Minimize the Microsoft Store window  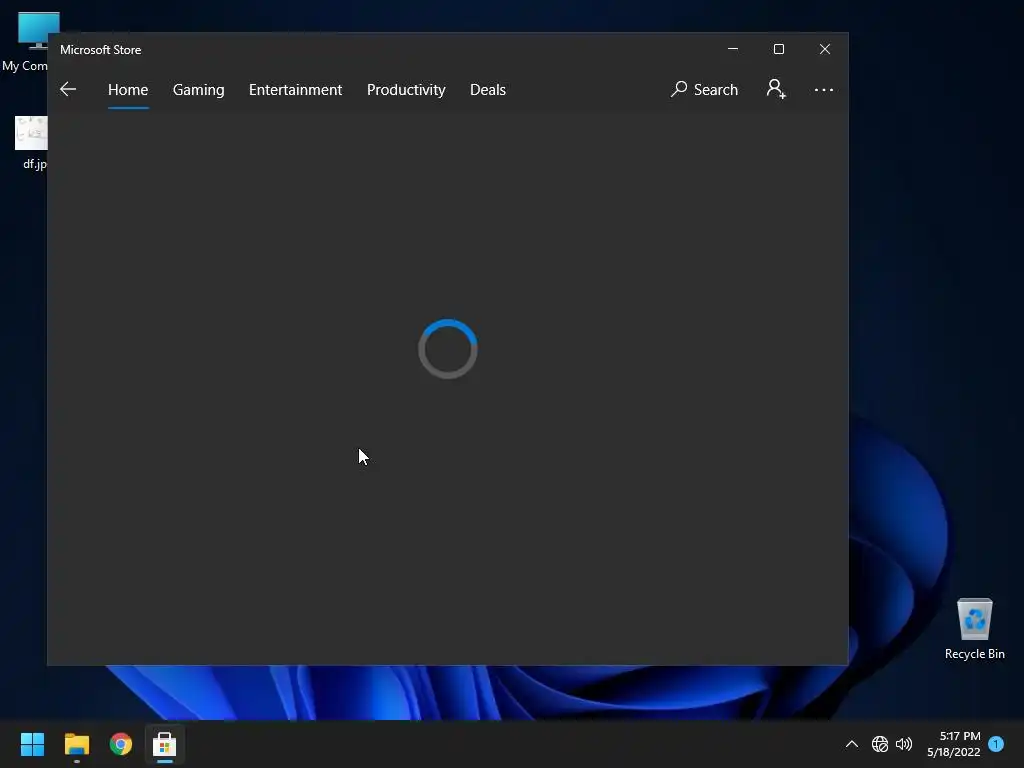click(733, 49)
